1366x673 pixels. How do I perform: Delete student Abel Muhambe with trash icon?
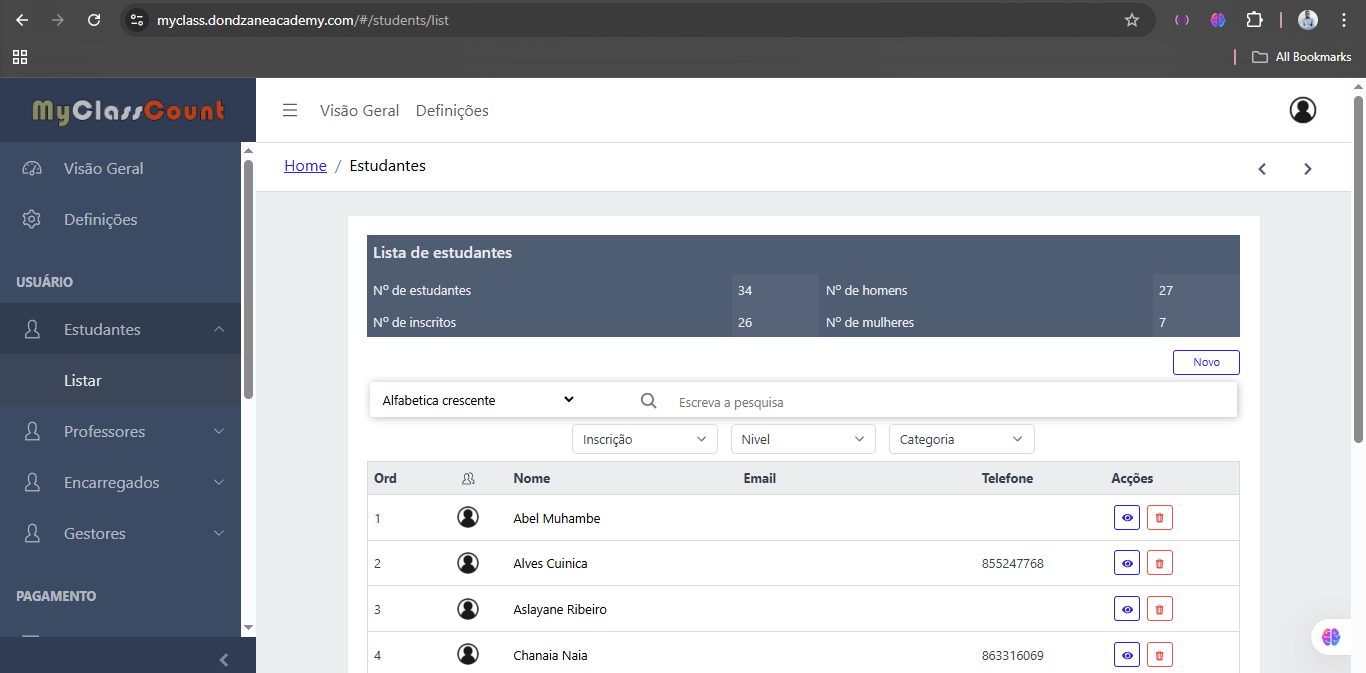pyautogui.click(x=1159, y=518)
